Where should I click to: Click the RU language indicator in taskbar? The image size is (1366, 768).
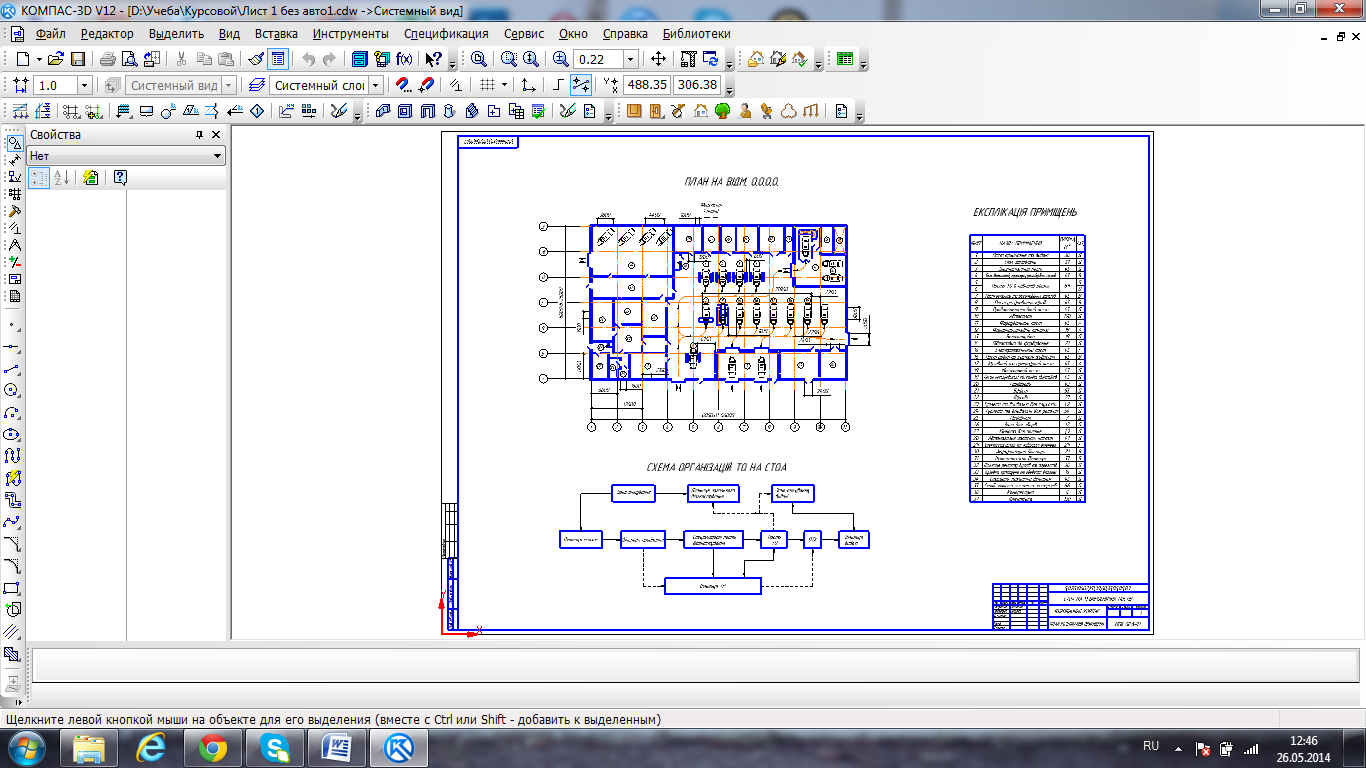tap(1150, 746)
